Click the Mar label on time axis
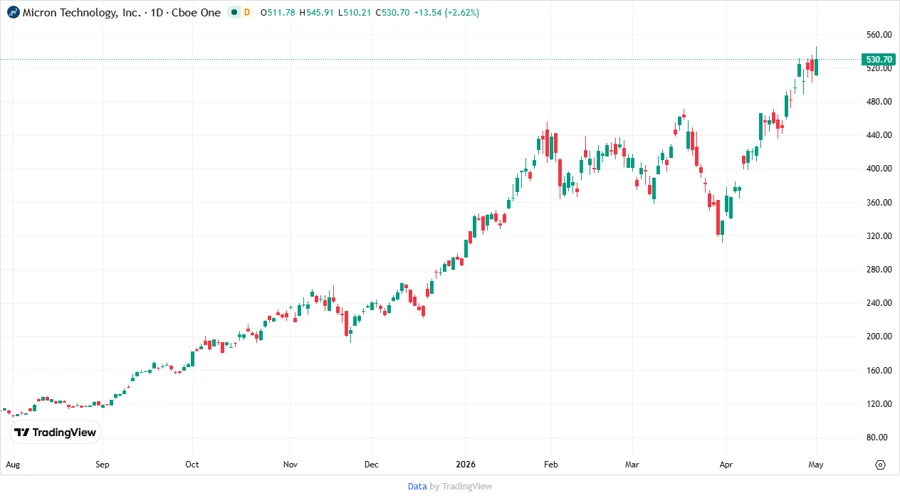This screenshot has height=498, width=900. point(632,464)
